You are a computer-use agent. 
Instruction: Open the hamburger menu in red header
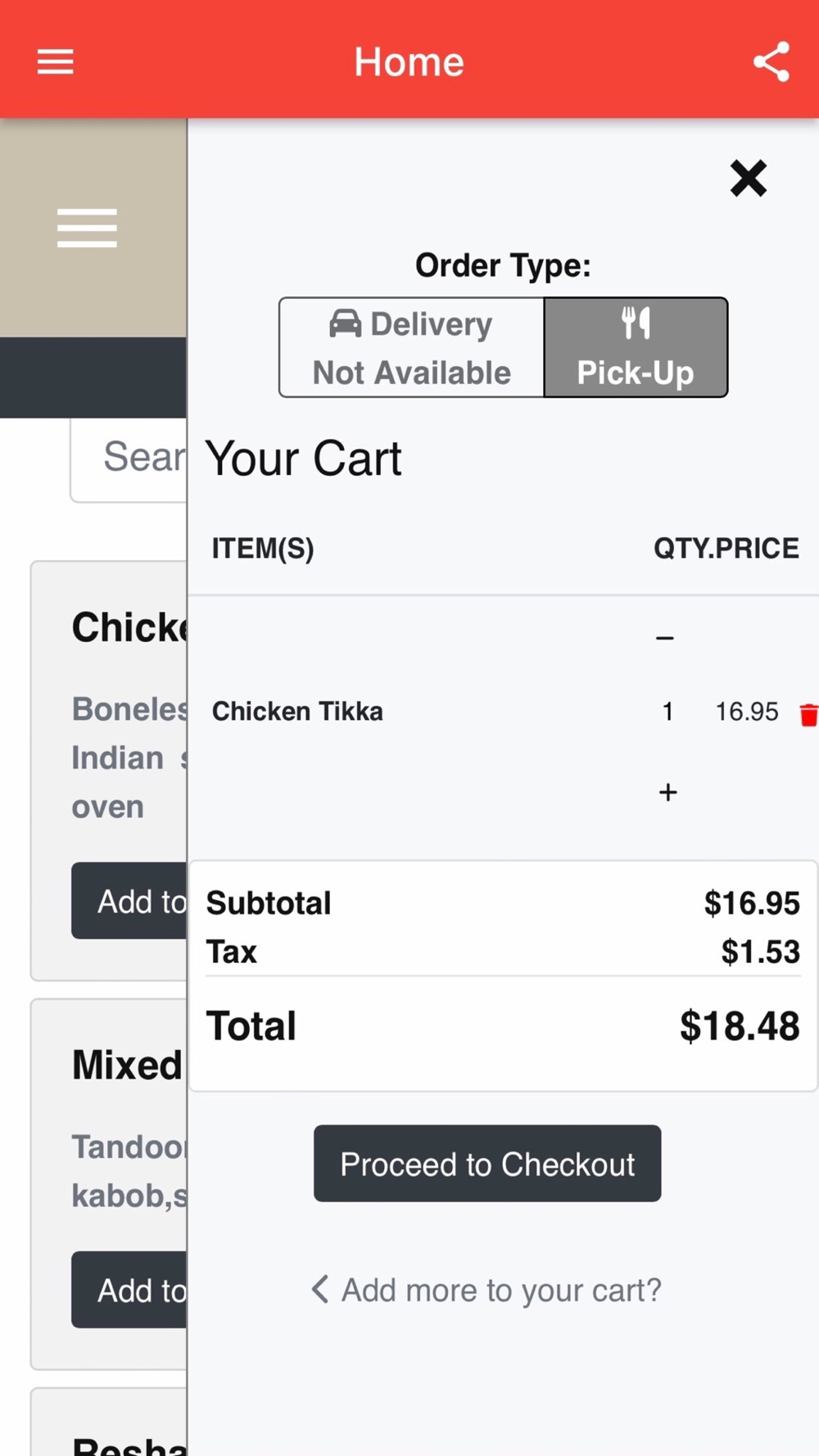(55, 61)
